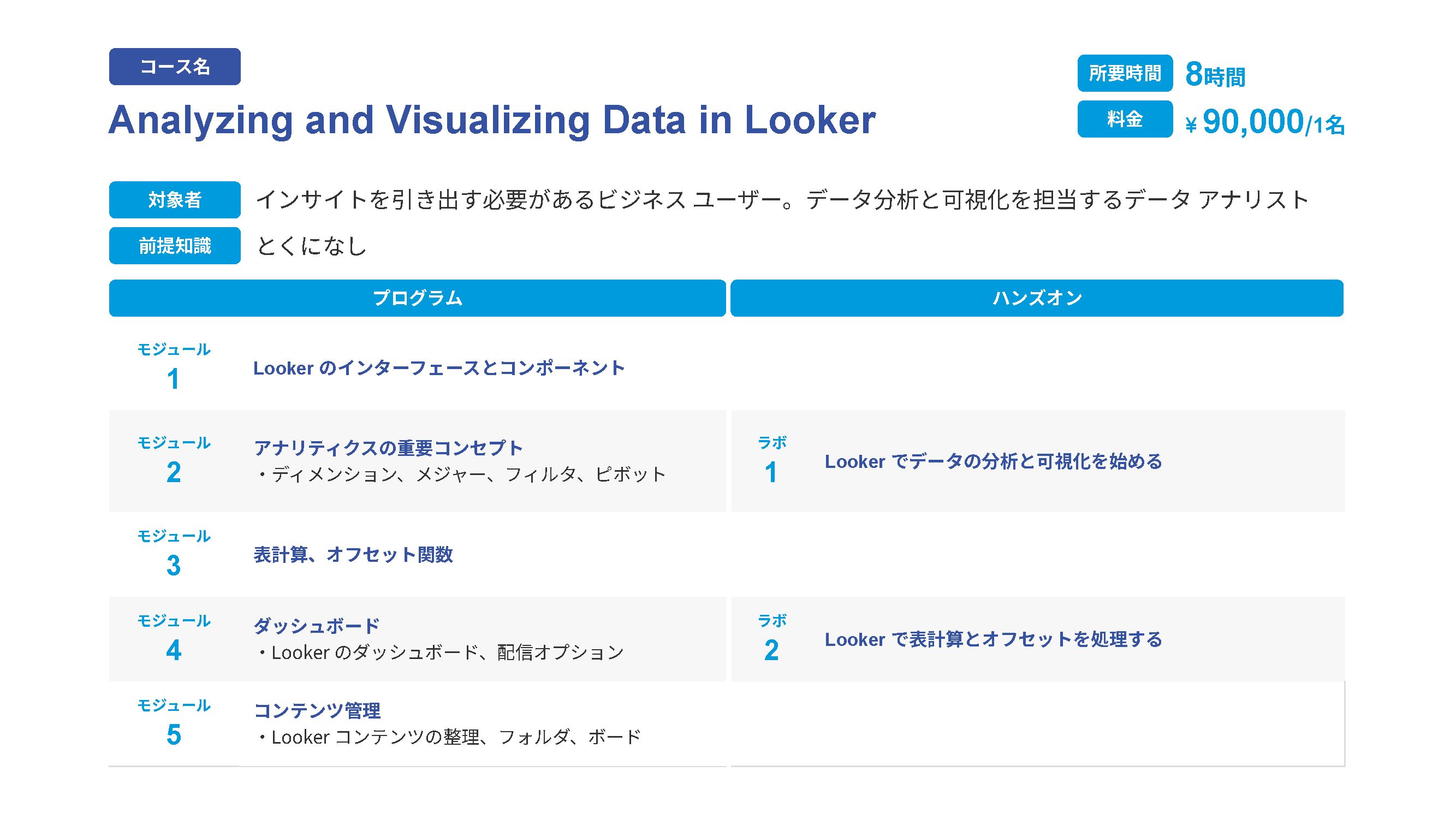The height and width of the screenshot is (819, 1456).
Task: Click the 8時間 duration text
Action: click(x=1215, y=75)
